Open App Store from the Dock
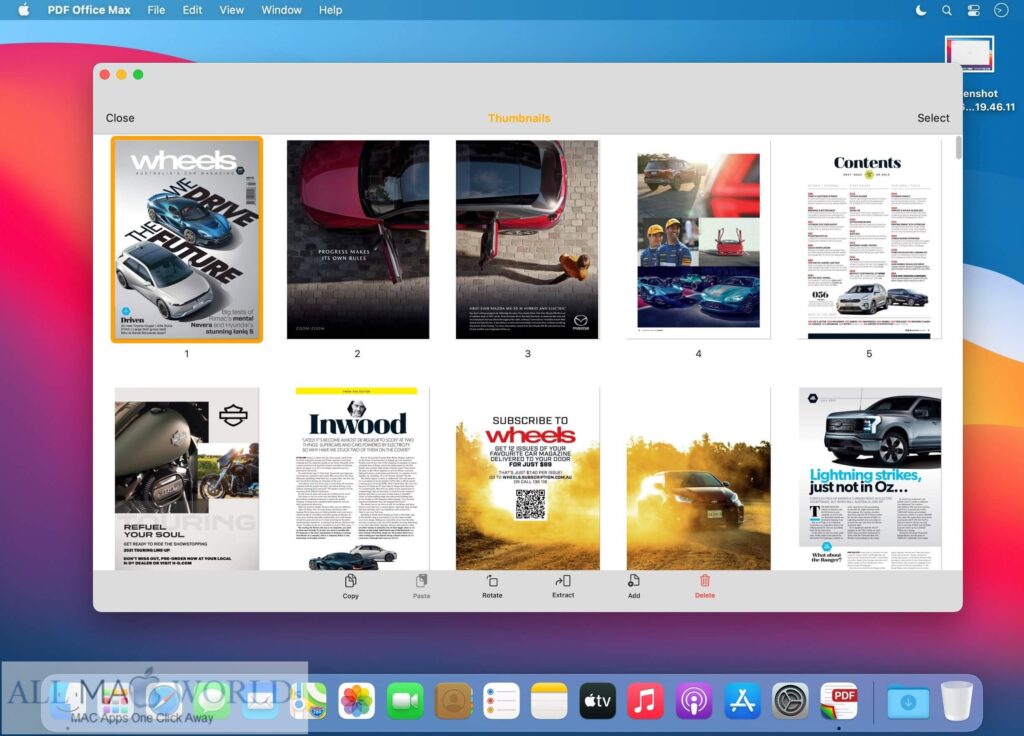Image resolution: width=1024 pixels, height=736 pixels. pos(742,701)
